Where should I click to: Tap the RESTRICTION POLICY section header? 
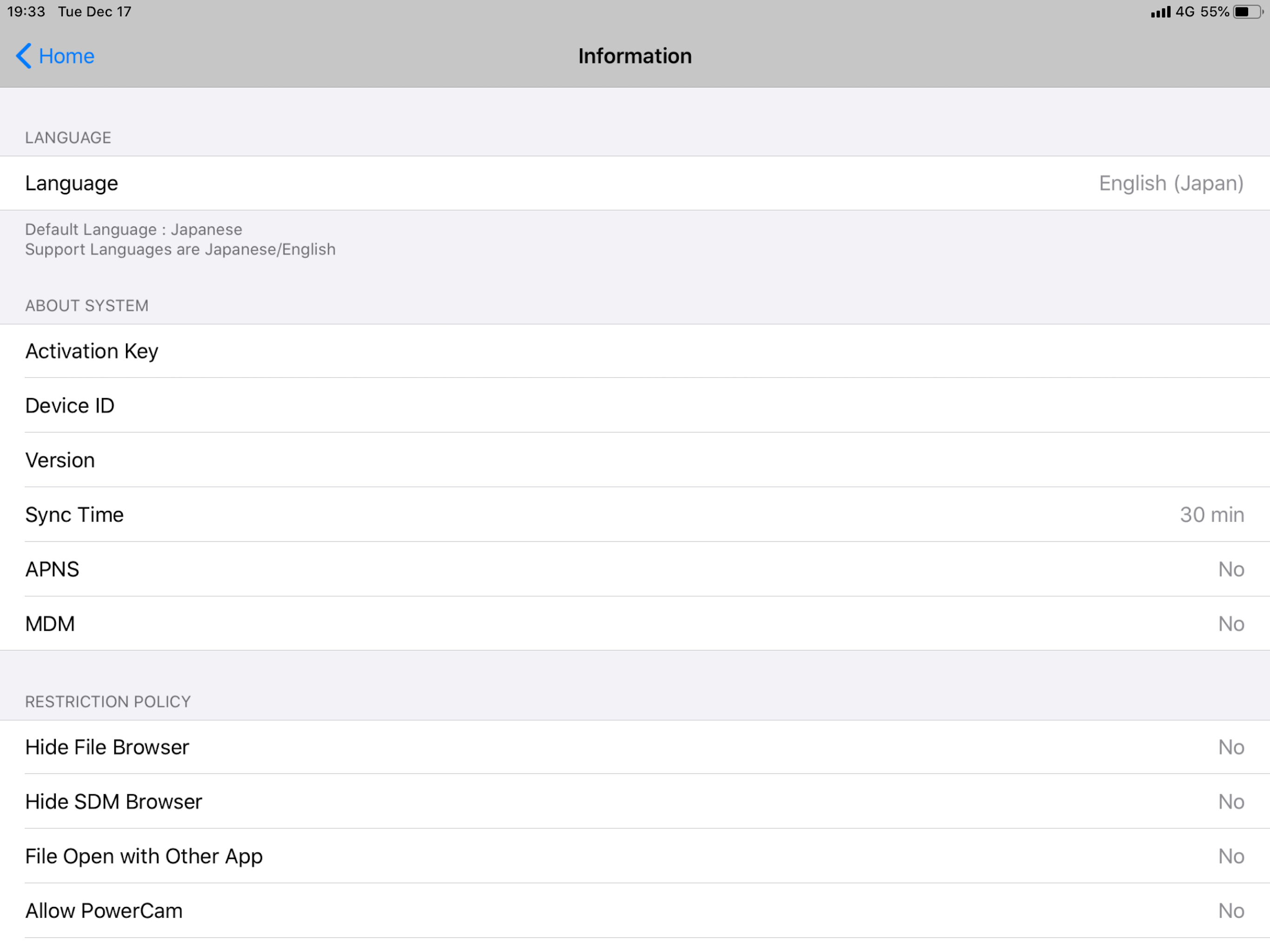[108, 701]
